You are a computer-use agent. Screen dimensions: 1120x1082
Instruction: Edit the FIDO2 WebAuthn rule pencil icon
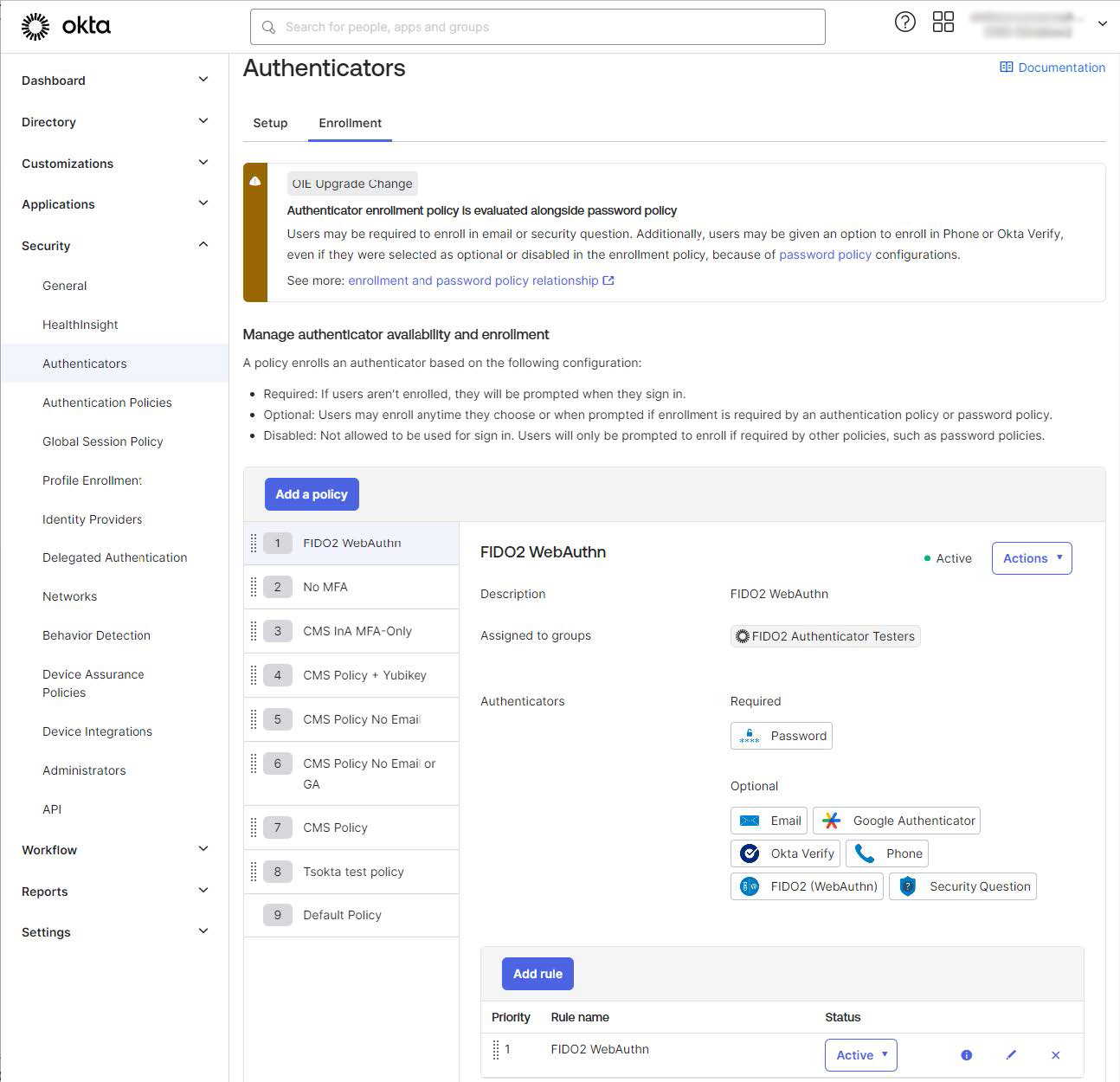[1011, 1055]
